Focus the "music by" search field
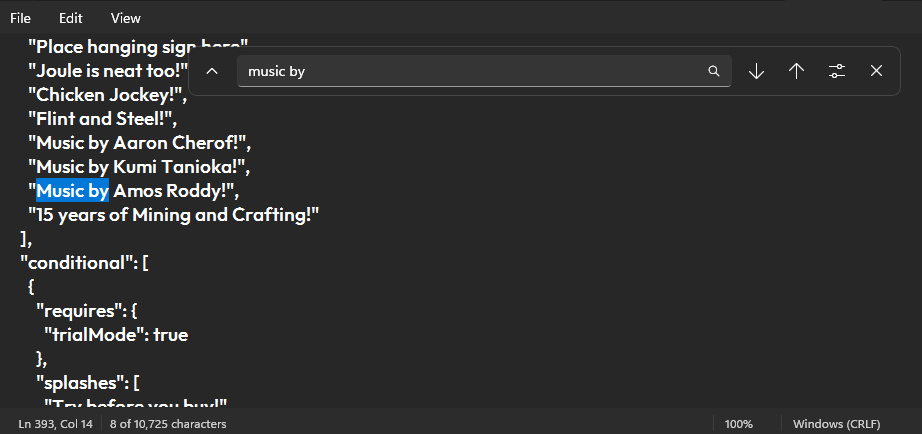The height and width of the screenshot is (434, 922). (470, 71)
